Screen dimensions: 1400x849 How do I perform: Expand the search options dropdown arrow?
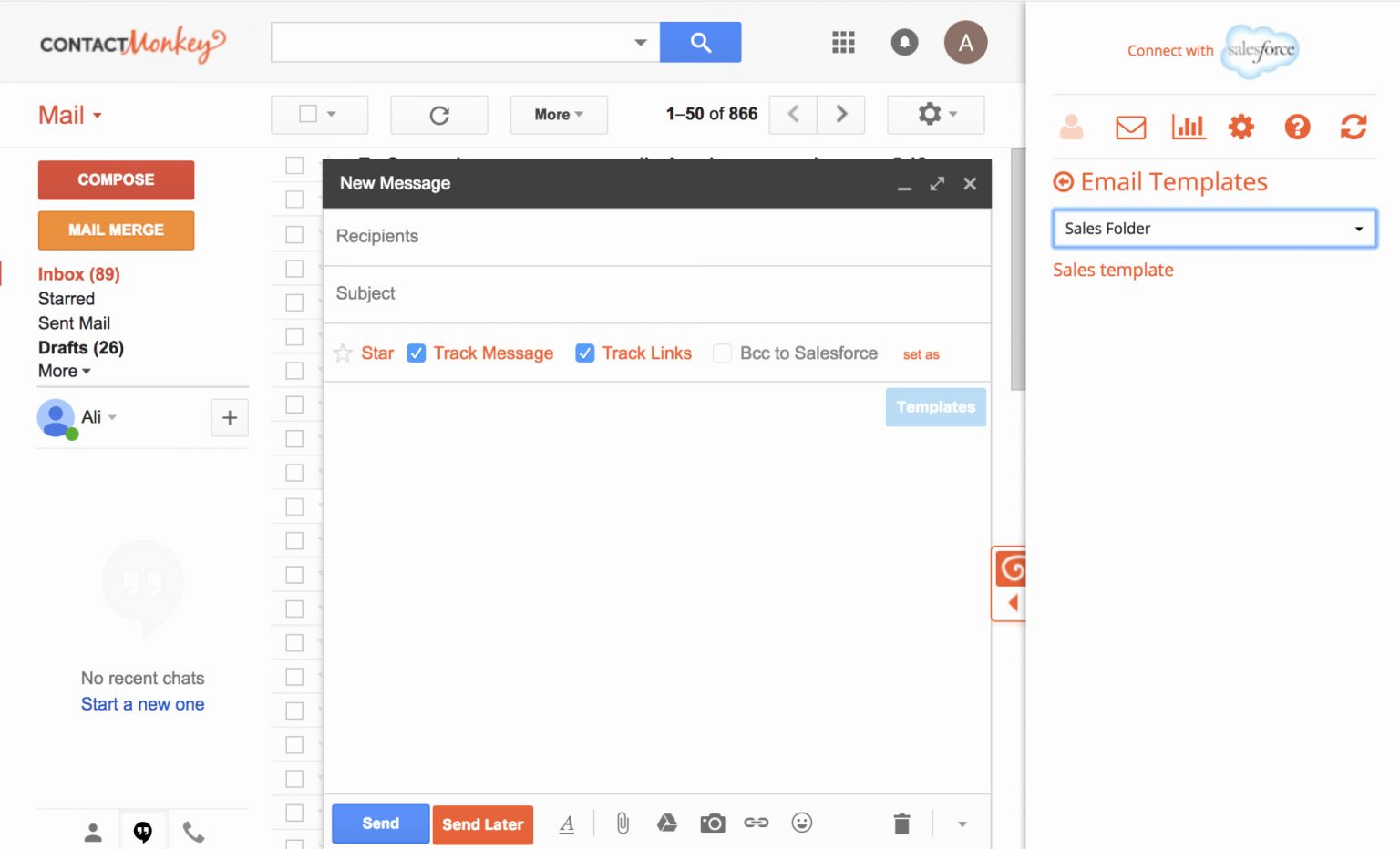coord(641,42)
